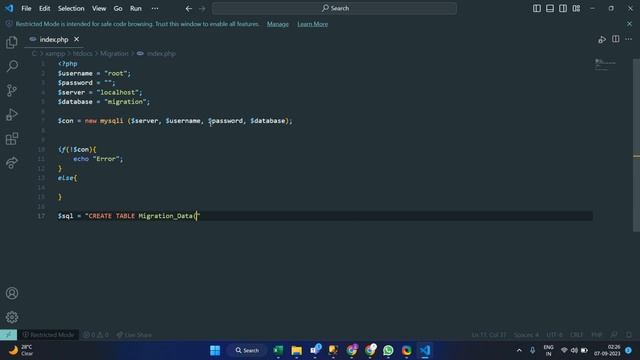
Task: Dismiss the Restricted Mode banner
Action: (x=629, y=24)
